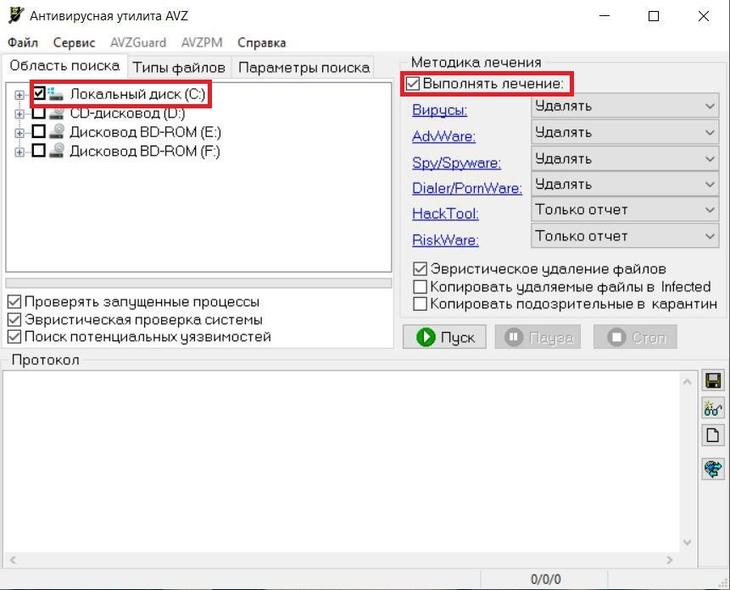Screen dimensions: 730x590
Task: Expand the Локальный диск (C:) tree node
Action: click(19, 95)
